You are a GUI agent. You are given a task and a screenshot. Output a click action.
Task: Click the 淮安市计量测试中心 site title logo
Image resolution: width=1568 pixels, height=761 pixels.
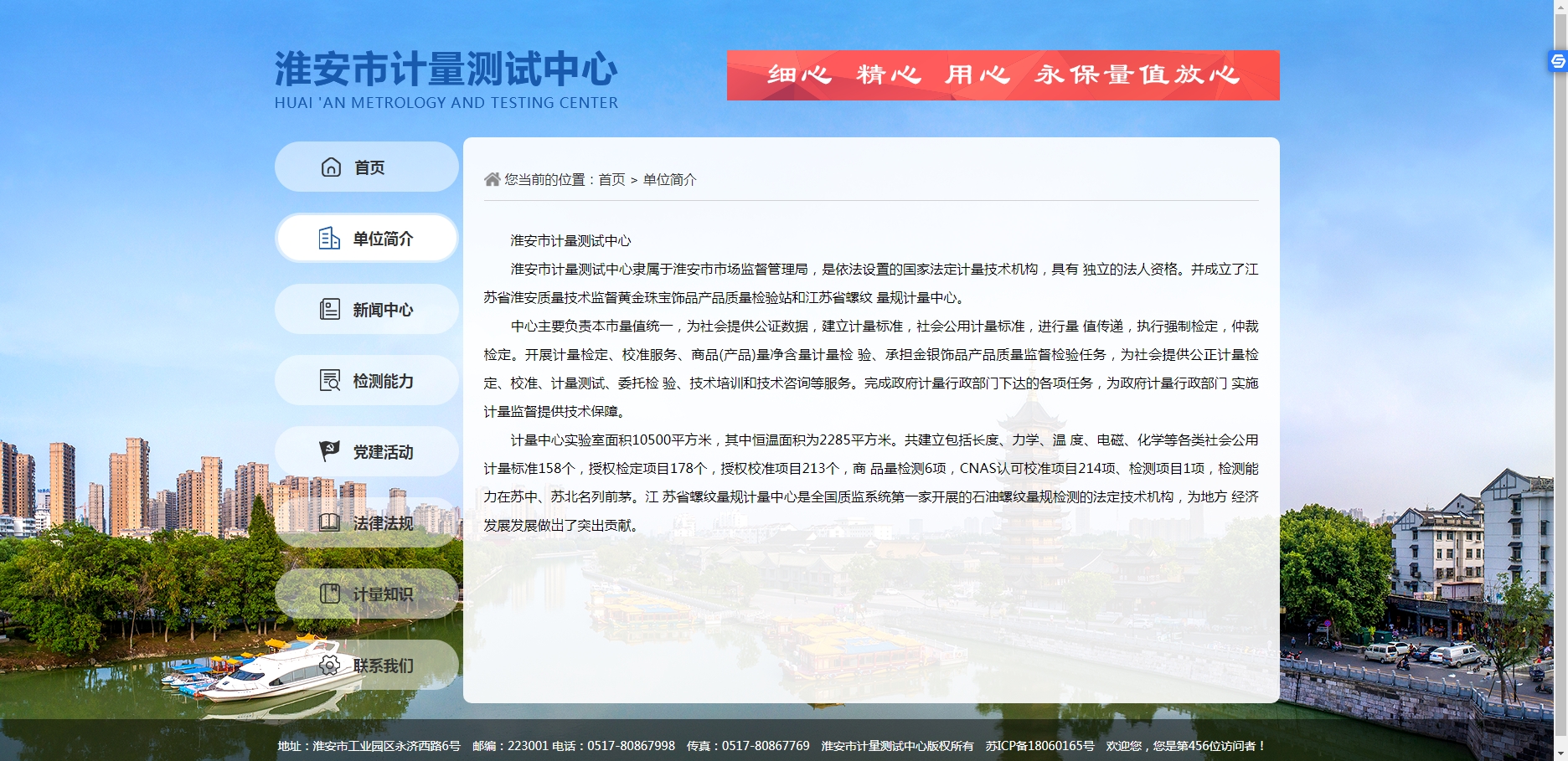coord(446,79)
